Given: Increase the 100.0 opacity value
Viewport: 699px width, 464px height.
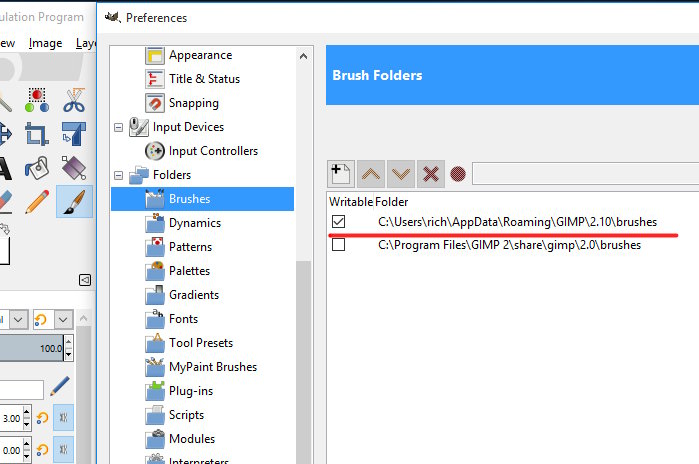Looking at the screenshot, I should coord(69,342).
